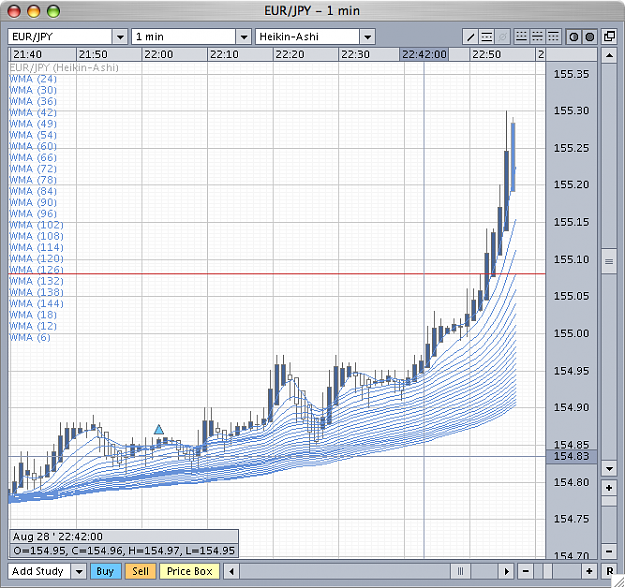Click the disabled delete-line tool icon
The image size is (625, 588).
503,37
